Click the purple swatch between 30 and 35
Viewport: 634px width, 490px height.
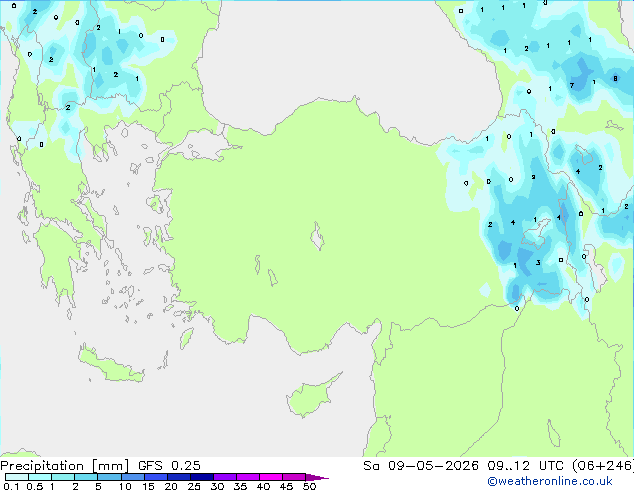(x=224, y=477)
